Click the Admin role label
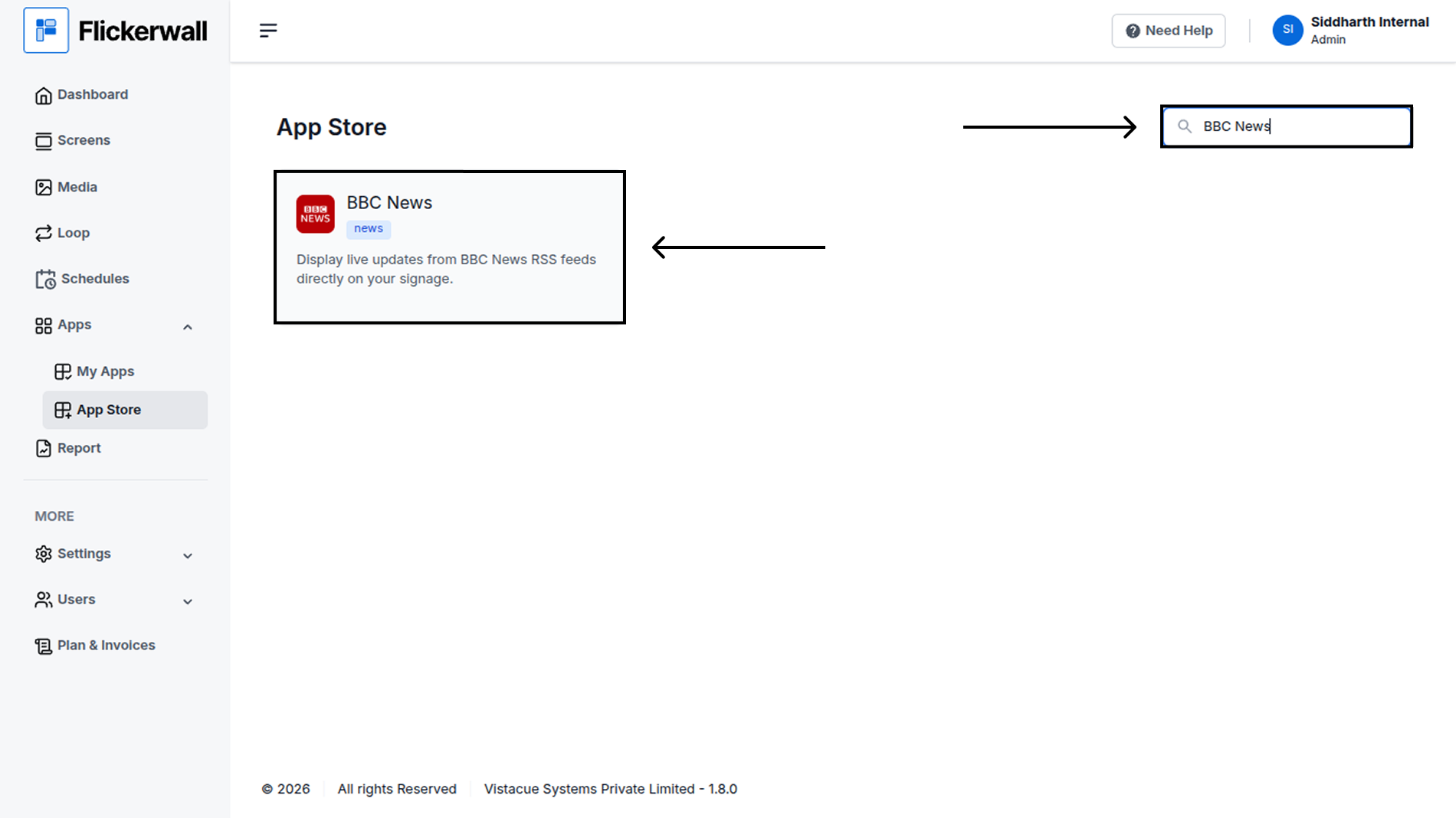Viewport: 1456px width, 818px height. tap(1328, 40)
